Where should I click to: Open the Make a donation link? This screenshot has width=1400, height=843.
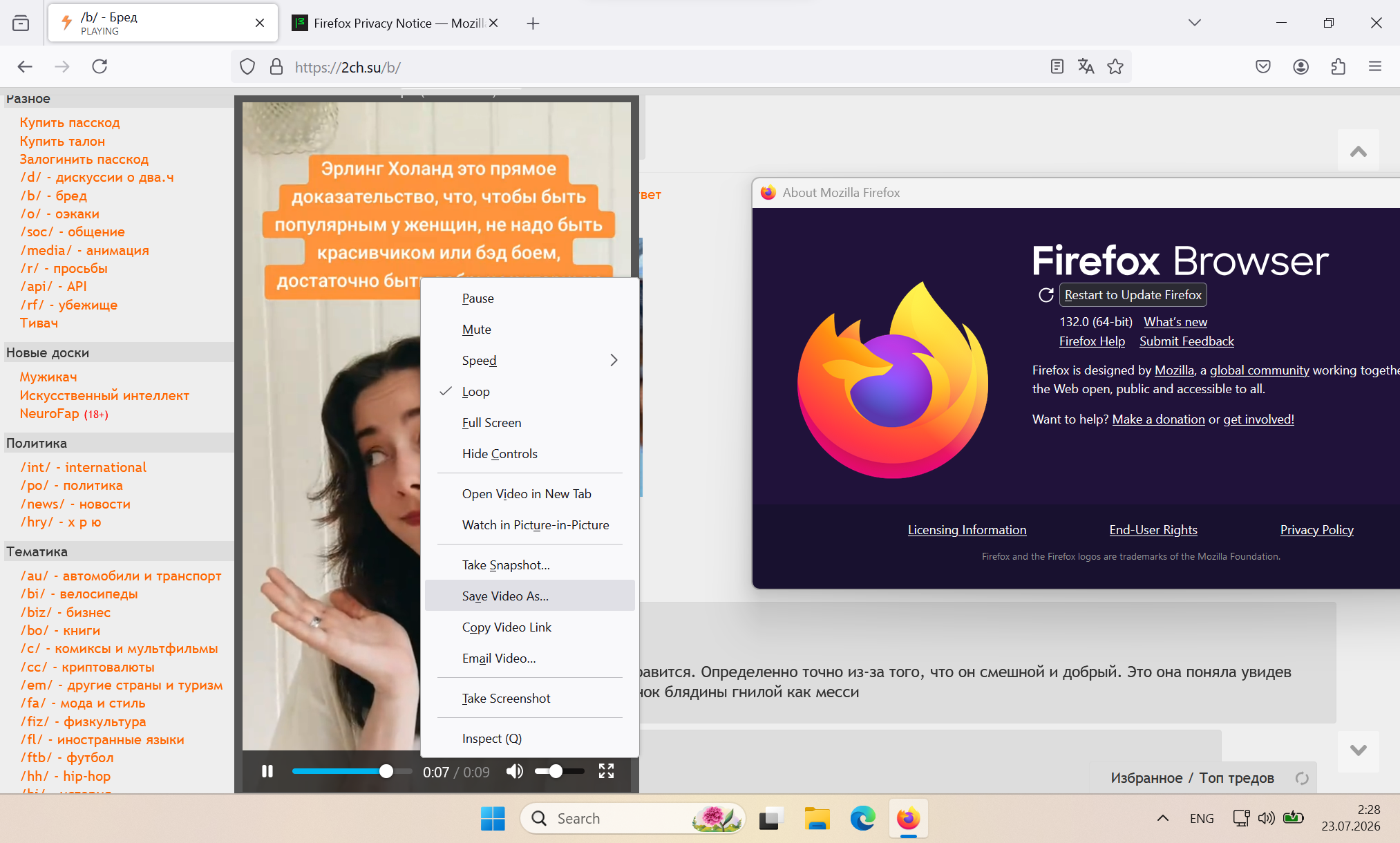[x=1158, y=419]
